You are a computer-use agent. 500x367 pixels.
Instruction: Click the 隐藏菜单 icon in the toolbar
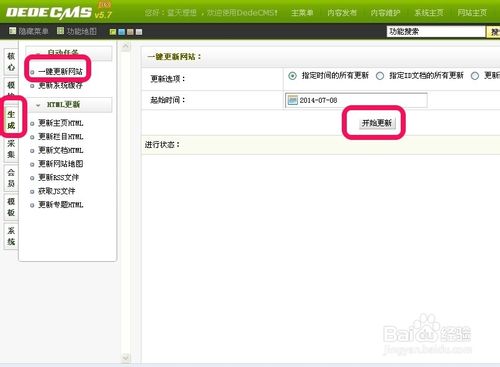[x=12, y=31]
